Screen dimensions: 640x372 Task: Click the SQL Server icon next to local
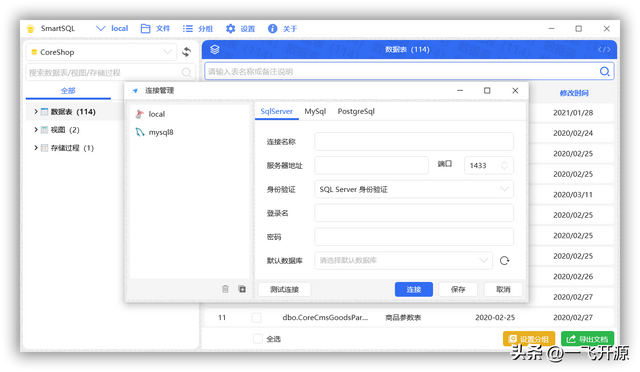(140, 114)
